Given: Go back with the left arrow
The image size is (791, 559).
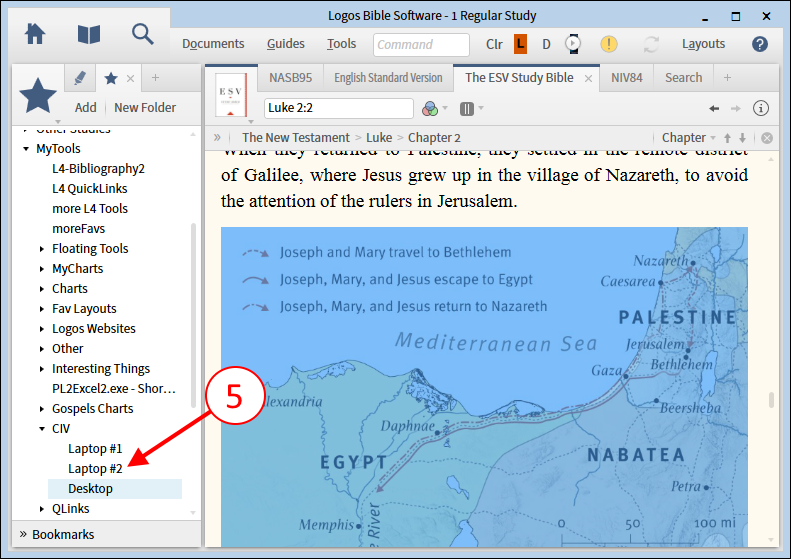Looking at the screenshot, I should [714, 108].
